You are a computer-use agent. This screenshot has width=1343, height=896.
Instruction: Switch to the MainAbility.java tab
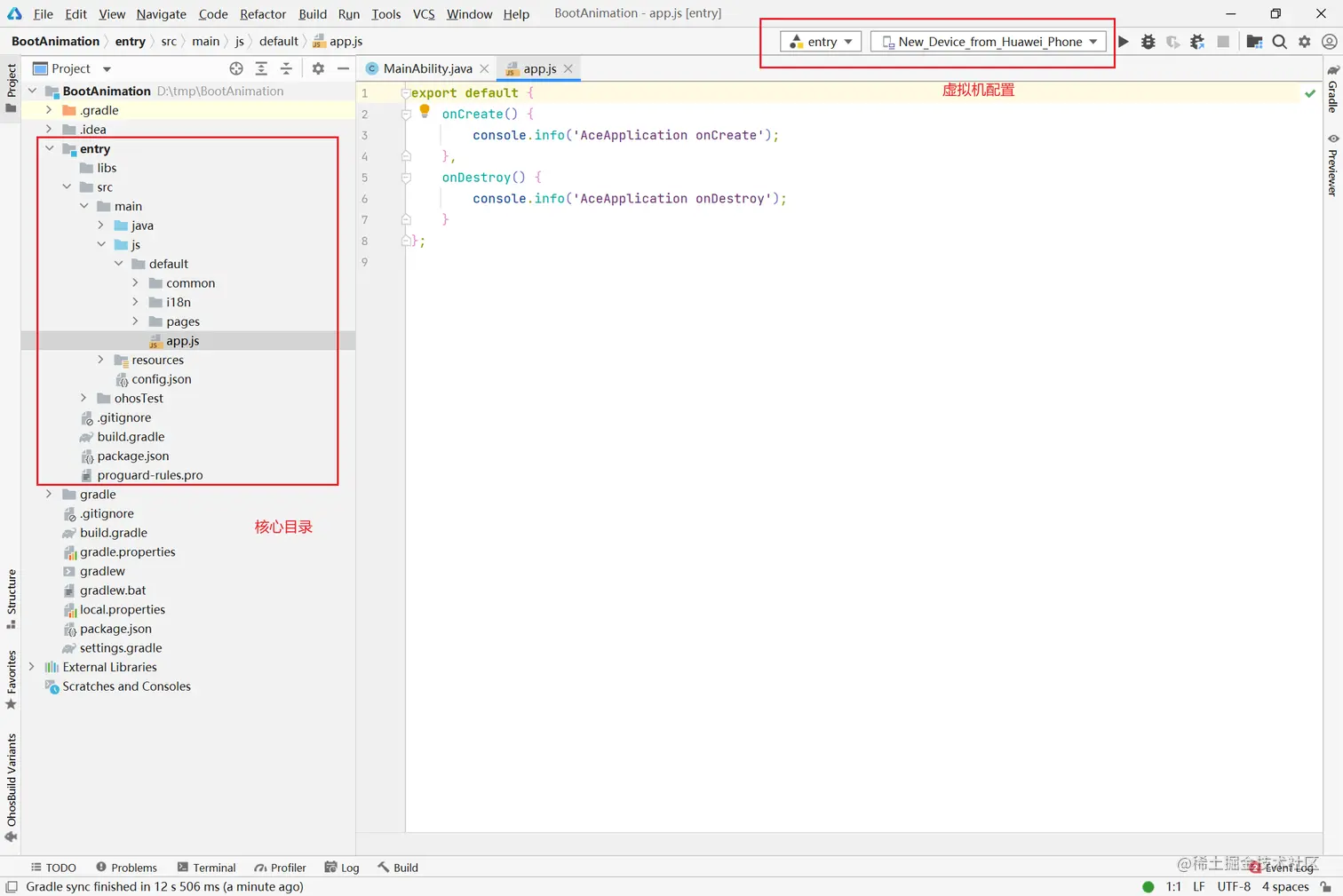tap(427, 68)
